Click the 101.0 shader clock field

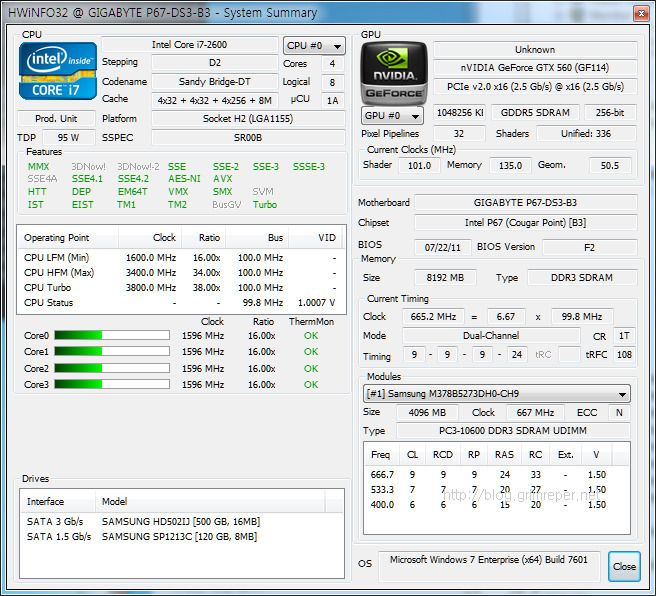click(419, 165)
